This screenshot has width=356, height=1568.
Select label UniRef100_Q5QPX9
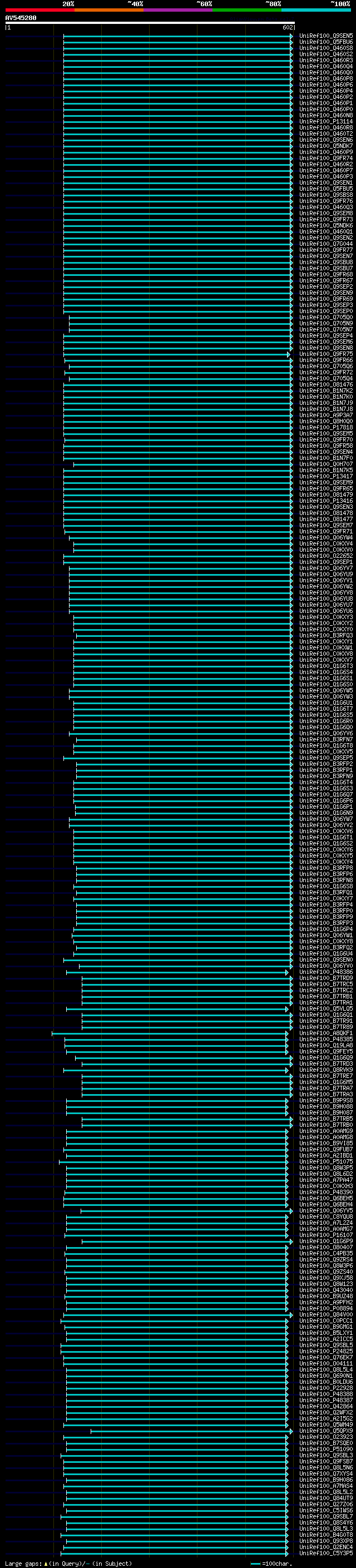325,1431
